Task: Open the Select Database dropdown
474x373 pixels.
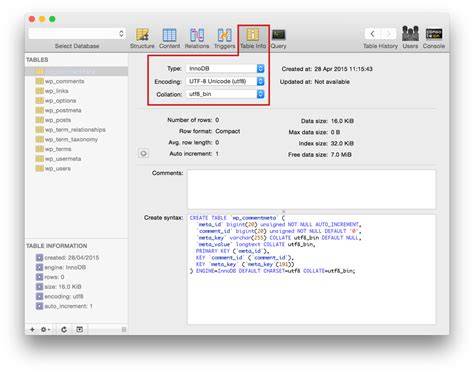Action: click(77, 34)
